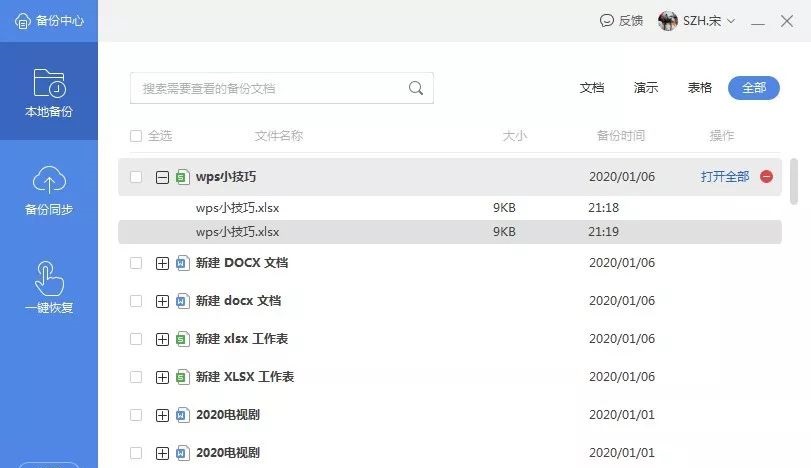Expand the 新建 DOCX 文档 backup group
Screen dimensions: 811x468
162,263
